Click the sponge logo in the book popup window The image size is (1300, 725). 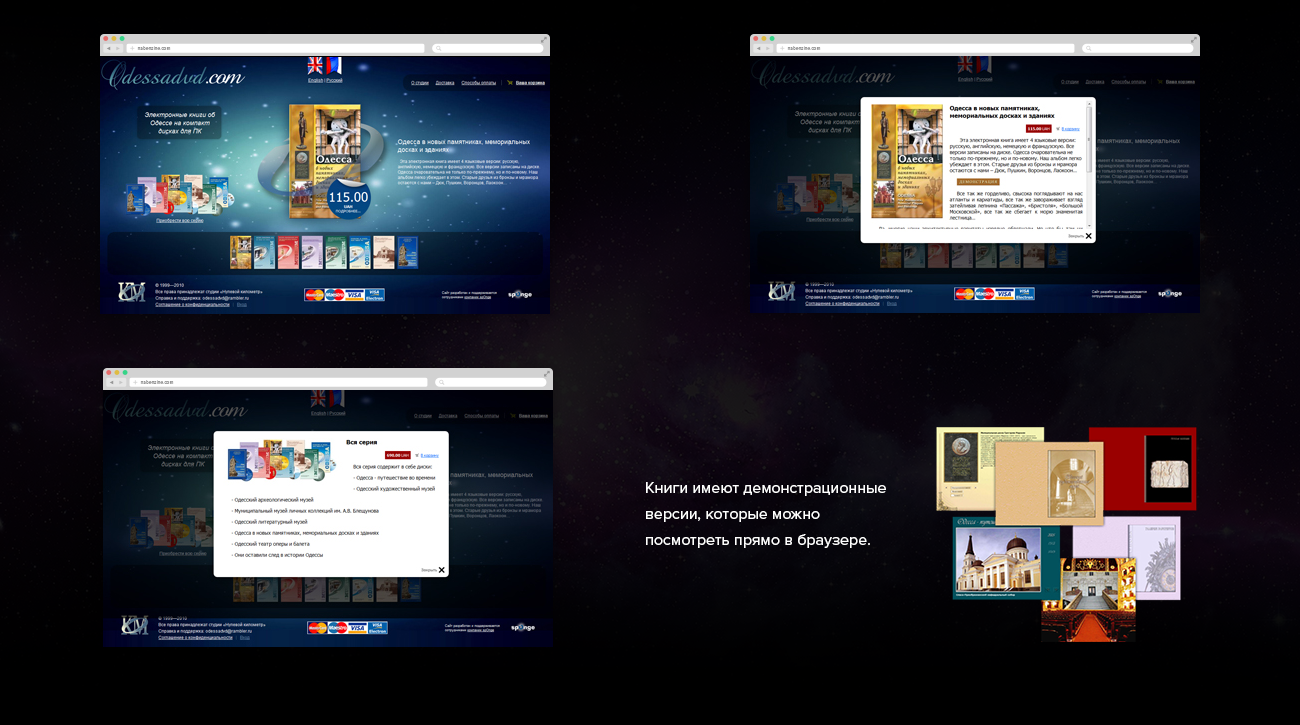point(1170,294)
